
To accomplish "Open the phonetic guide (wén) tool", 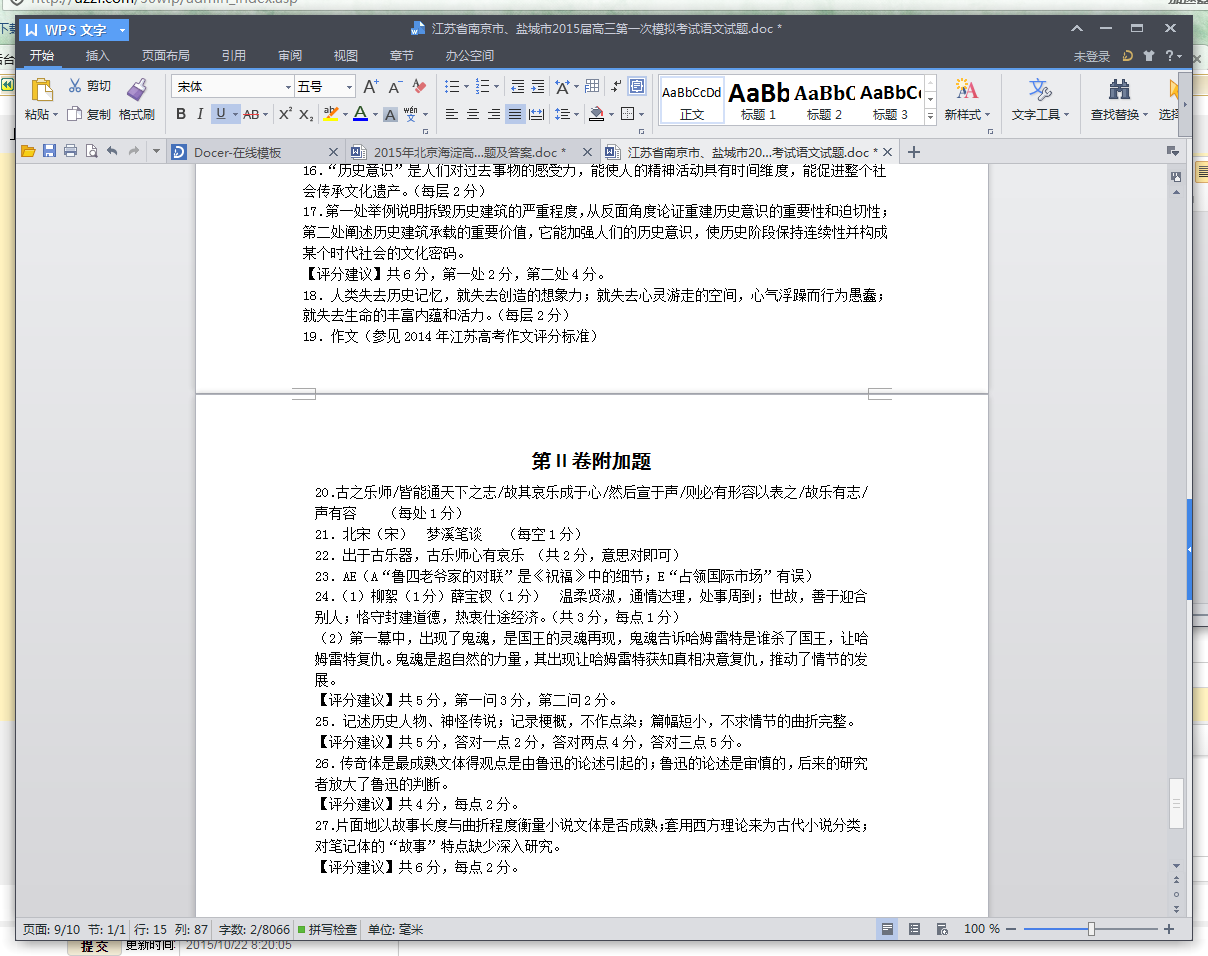I will (x=412, y=114).
